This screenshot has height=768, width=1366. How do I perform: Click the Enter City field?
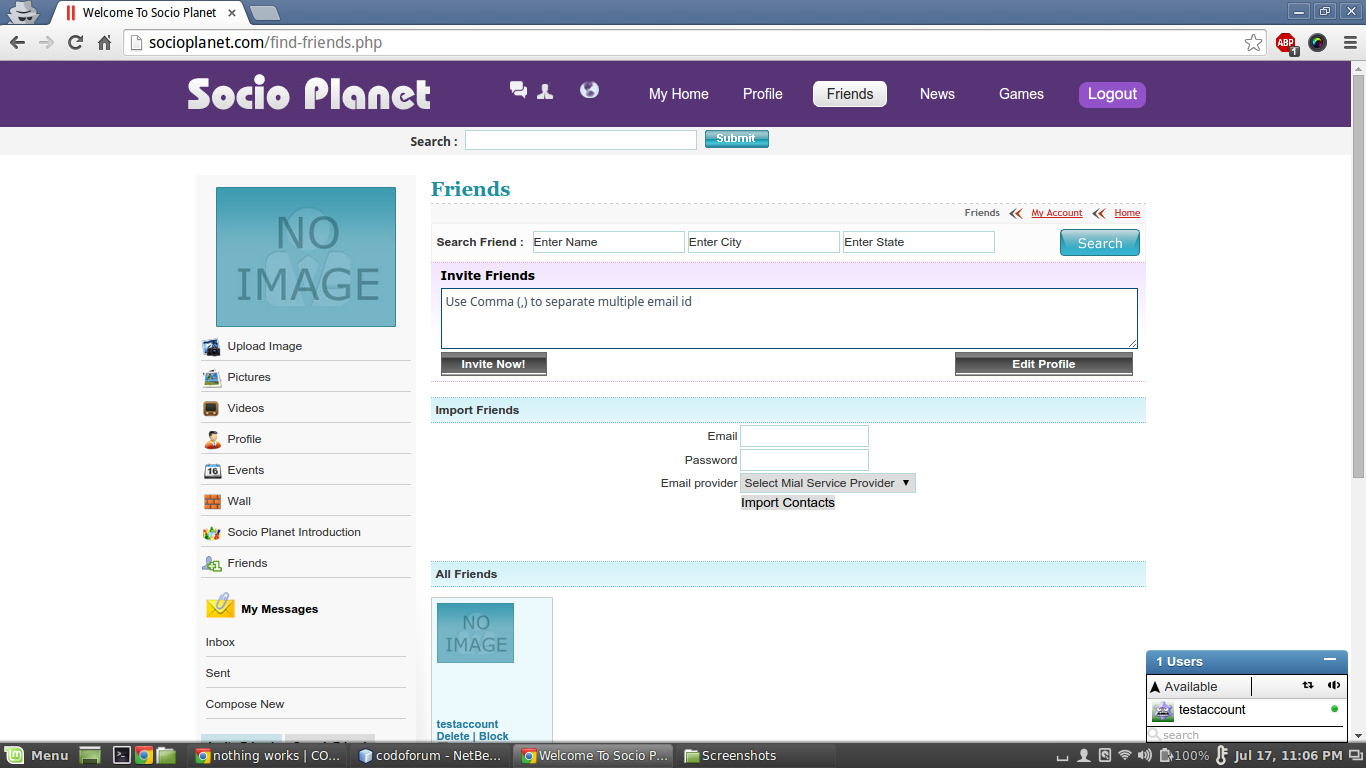coord(763,242)
